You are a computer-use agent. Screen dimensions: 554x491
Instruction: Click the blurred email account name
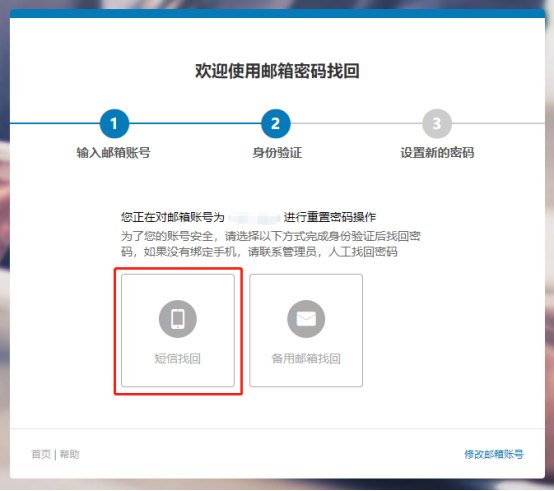tap(254, 217)
